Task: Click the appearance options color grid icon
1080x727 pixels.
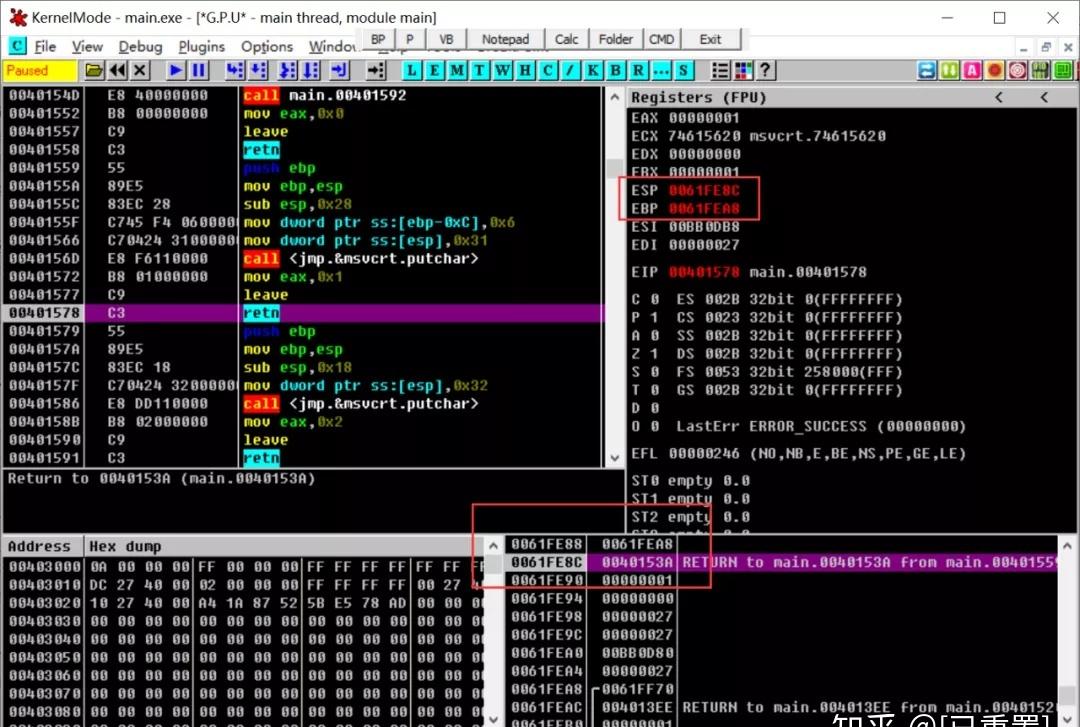Action: [x=743, y=70]
